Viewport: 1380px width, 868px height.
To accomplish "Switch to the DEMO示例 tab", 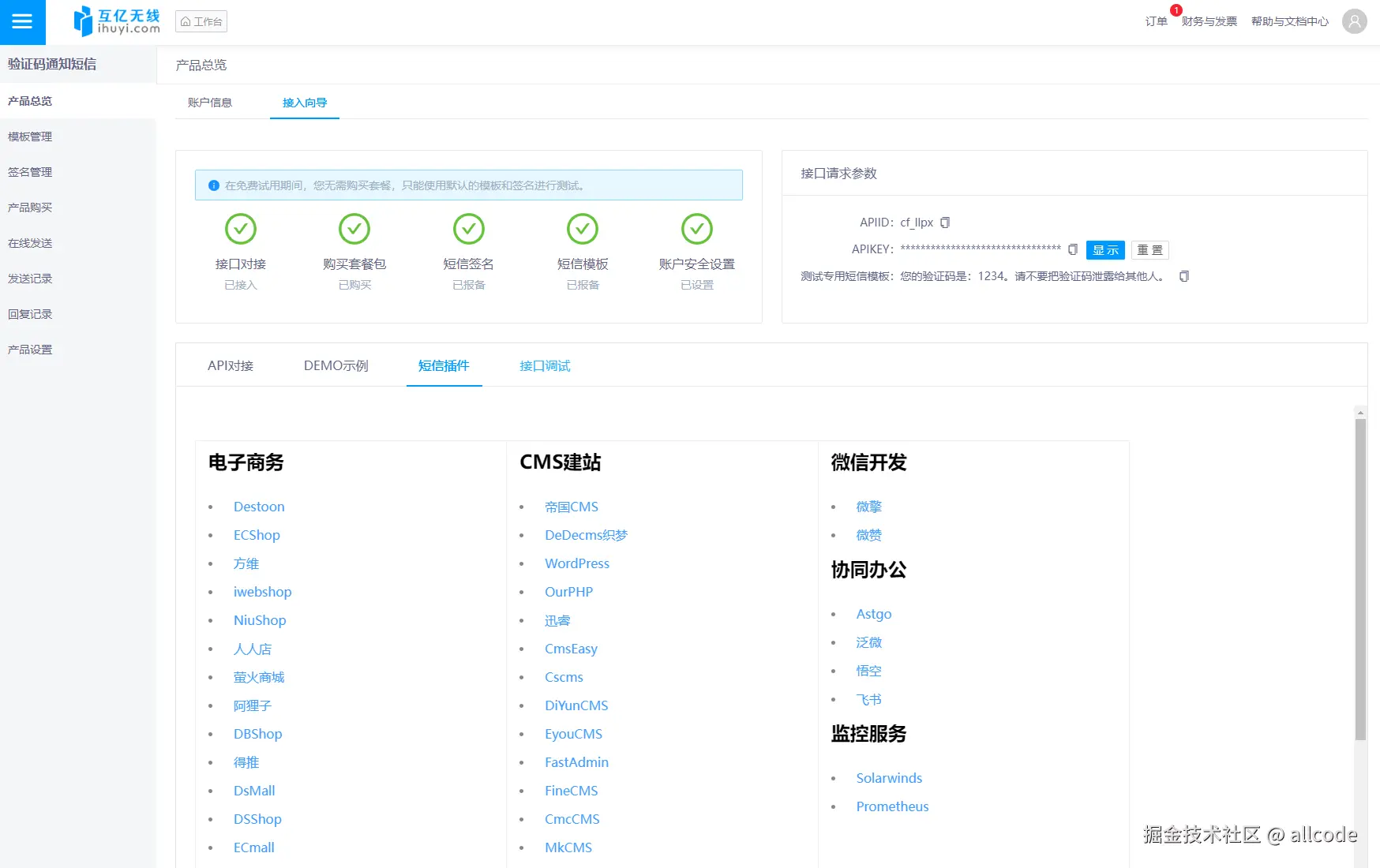I will 336,365.
